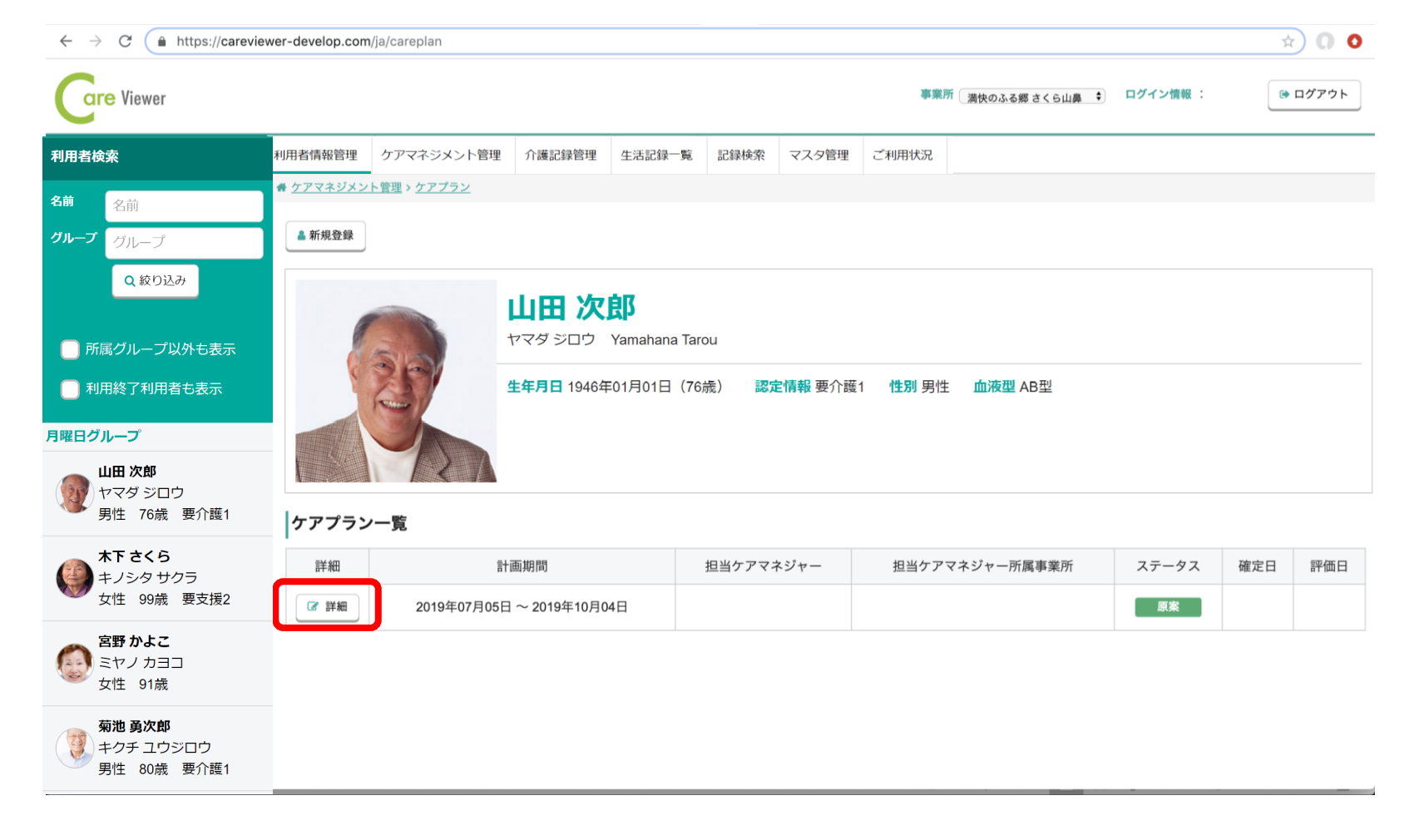
Task: Click the Care Viewer logo
Action: click(x=111, y=98)
